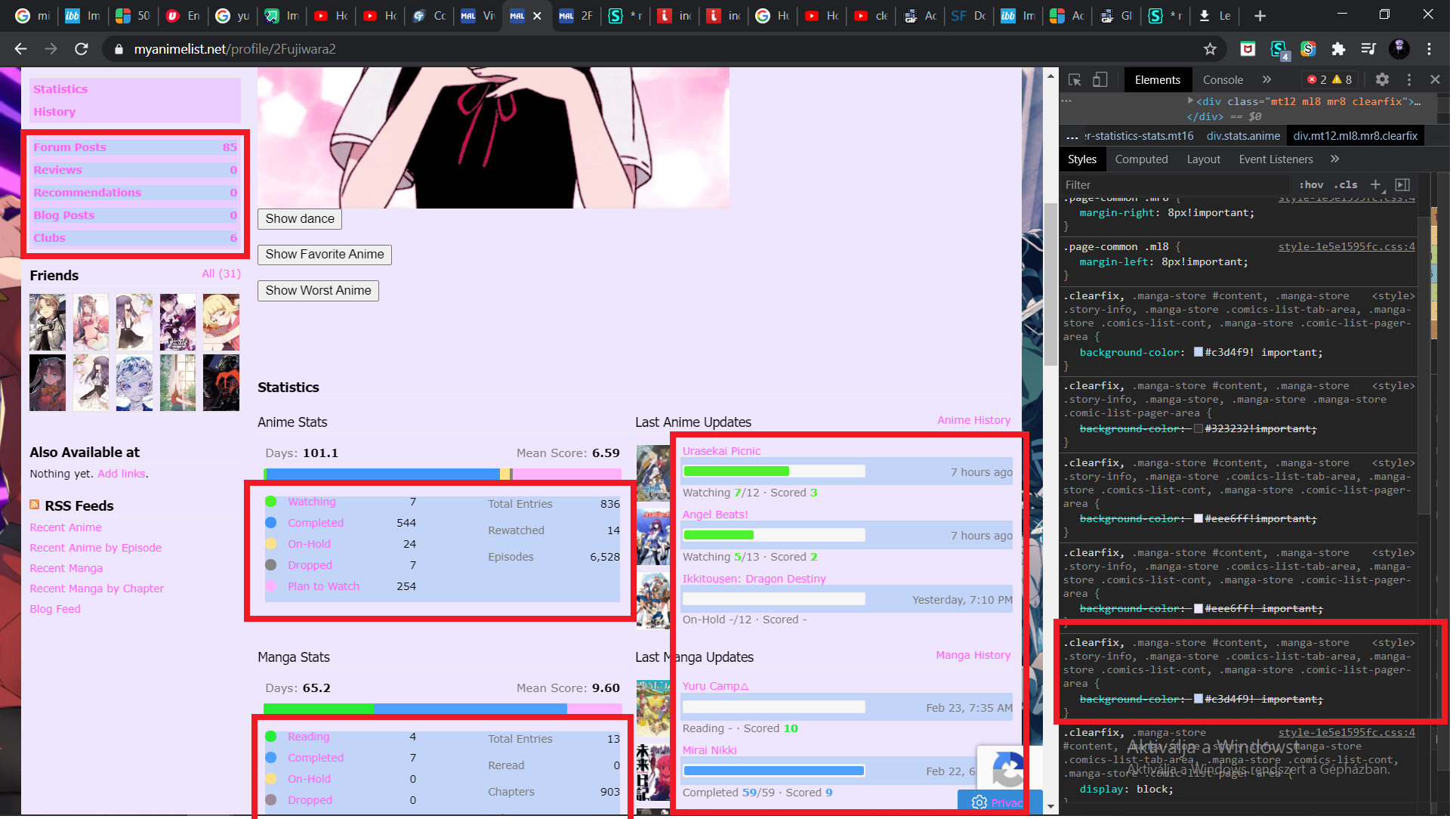
Task: Toggle the computed styles sidebar pane
Action: [x=1402, y=184]
